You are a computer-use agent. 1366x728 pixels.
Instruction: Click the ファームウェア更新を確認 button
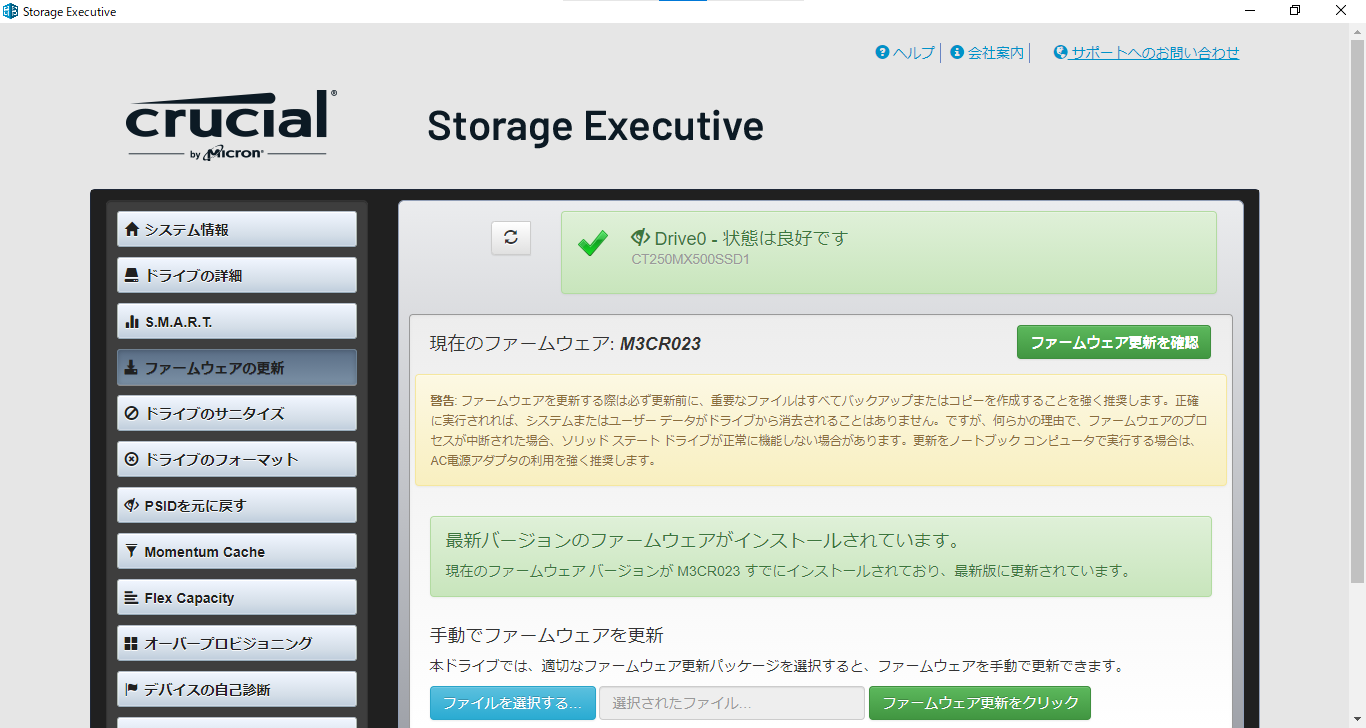[x=1114, y=342]
